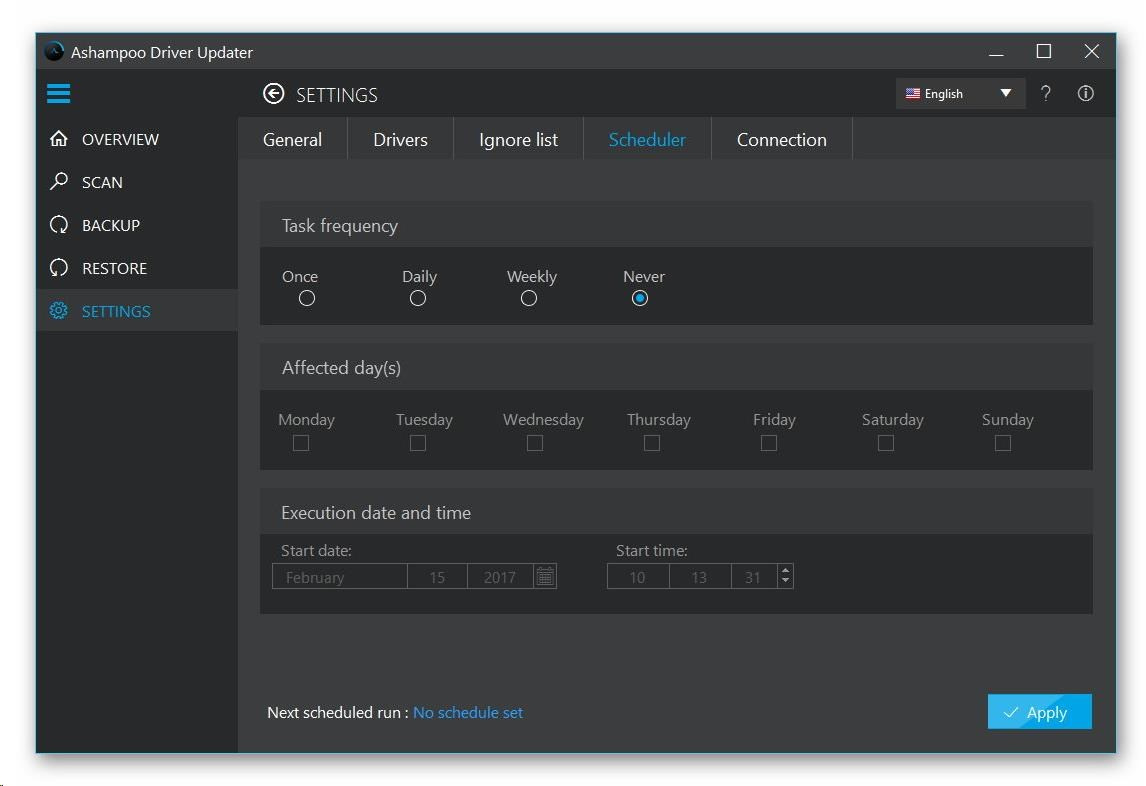Open the info icon in header
This screenshot has width=1146, height=786.
pyautogui.click(x=1085, y=94)
